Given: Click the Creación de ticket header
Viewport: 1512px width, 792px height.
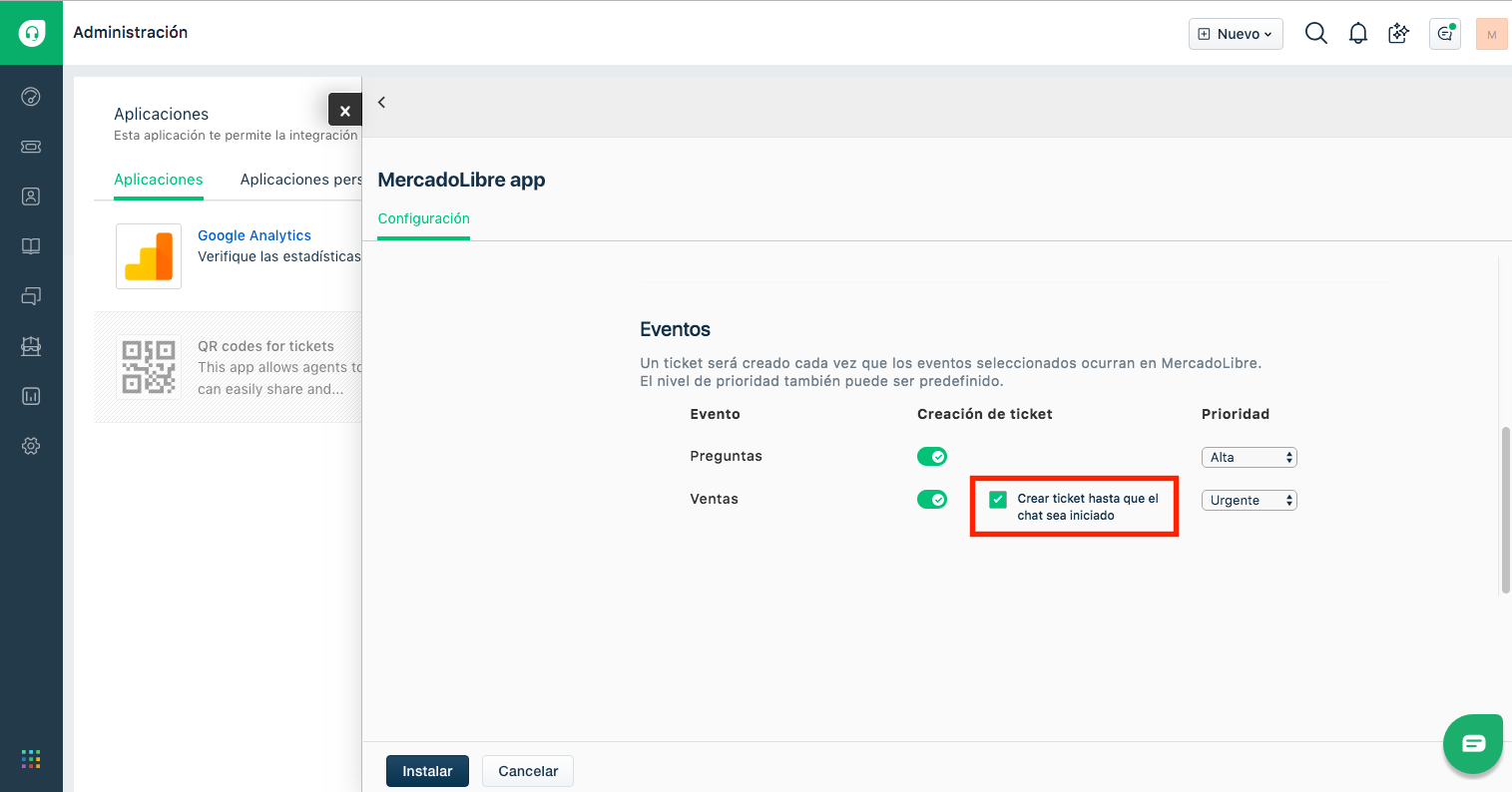Looking at the screenshot, I should [985, 414].
